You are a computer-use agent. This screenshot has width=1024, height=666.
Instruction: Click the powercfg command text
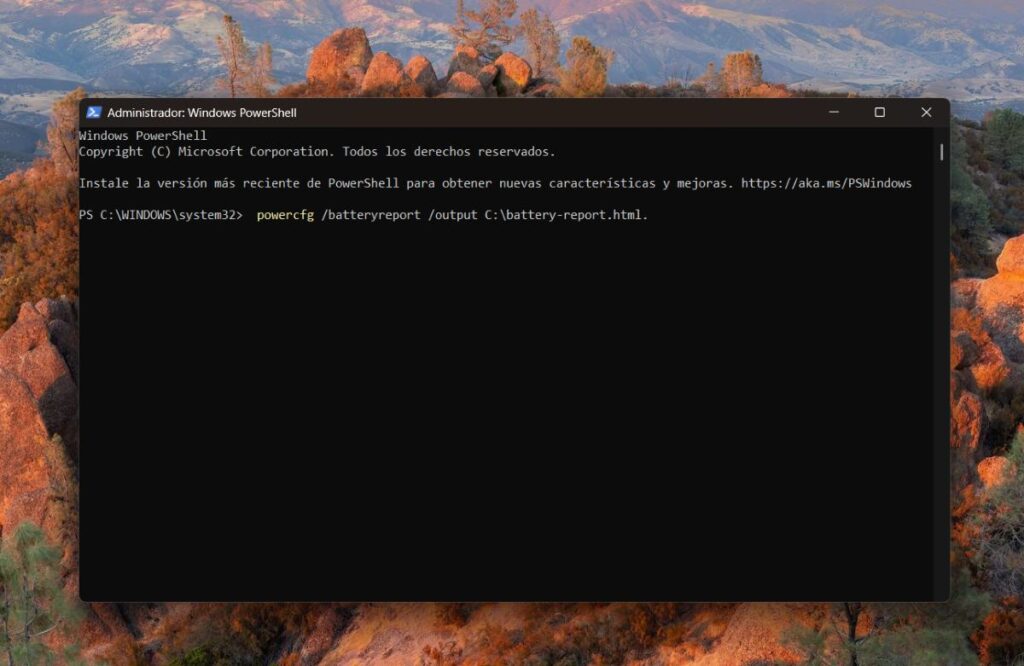[x=285, y=214]
